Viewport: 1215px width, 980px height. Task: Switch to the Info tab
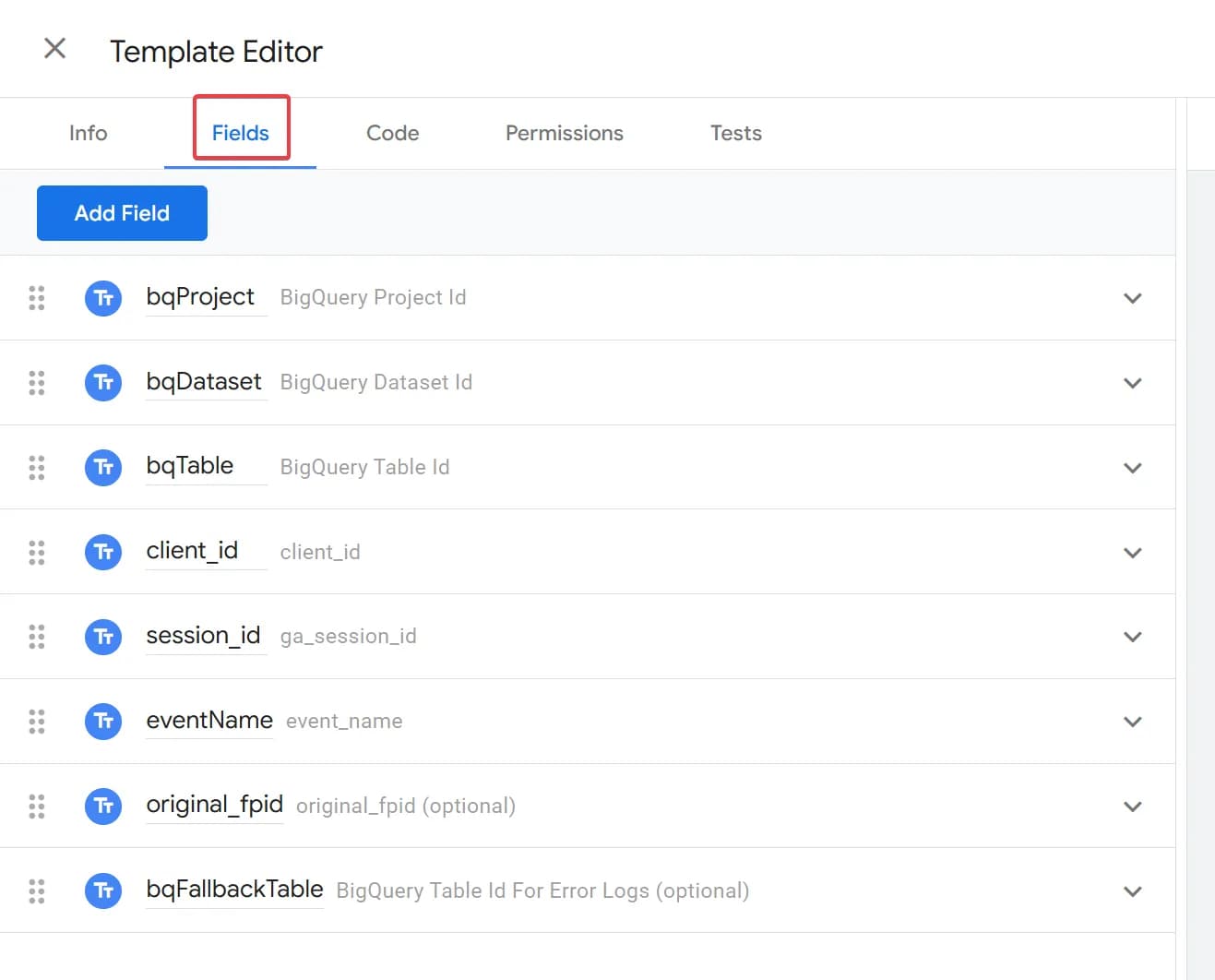pyautogui.click(x=89, y=133)
